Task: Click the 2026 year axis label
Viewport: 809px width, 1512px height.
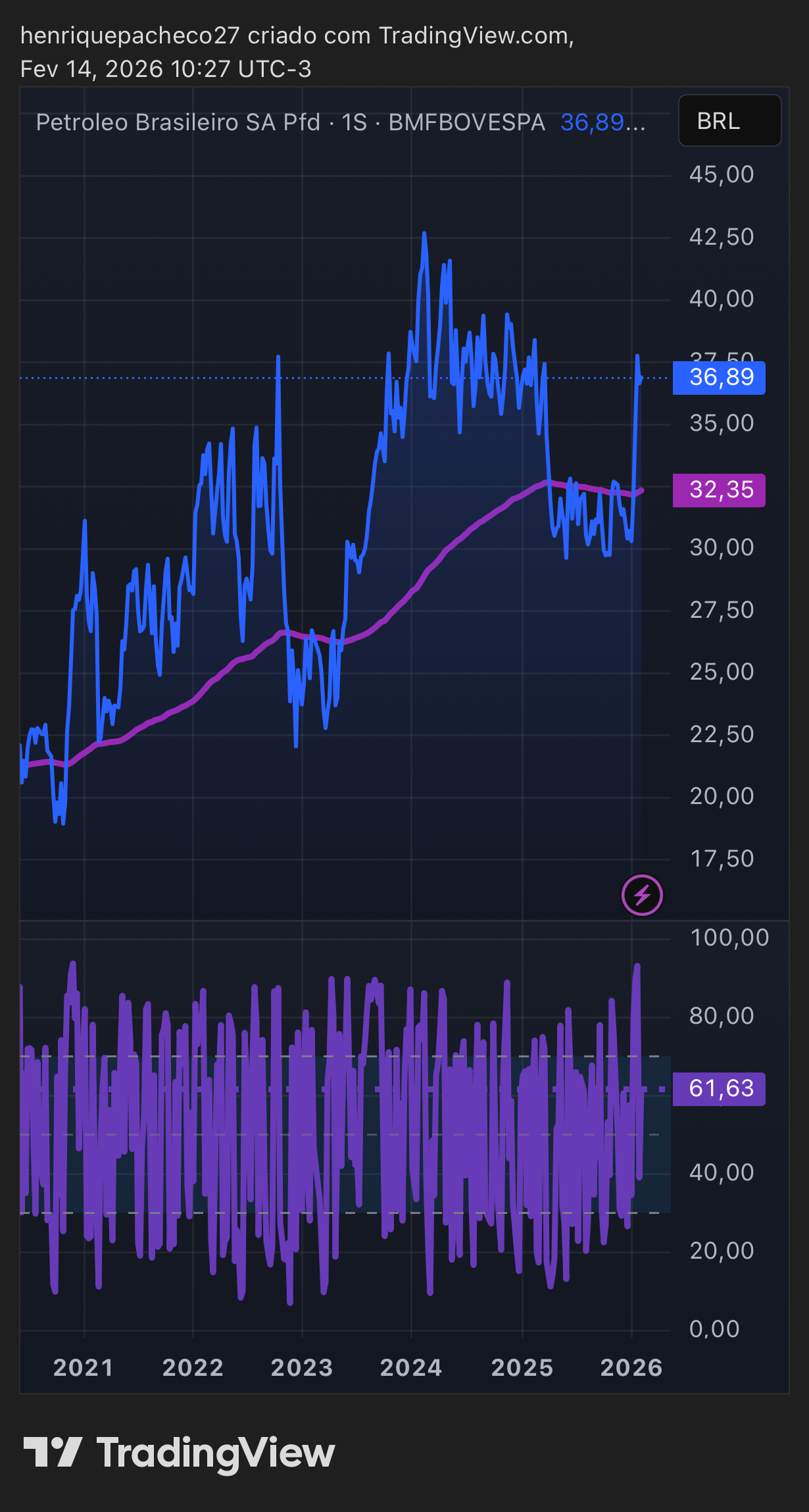Action: 631,1368
